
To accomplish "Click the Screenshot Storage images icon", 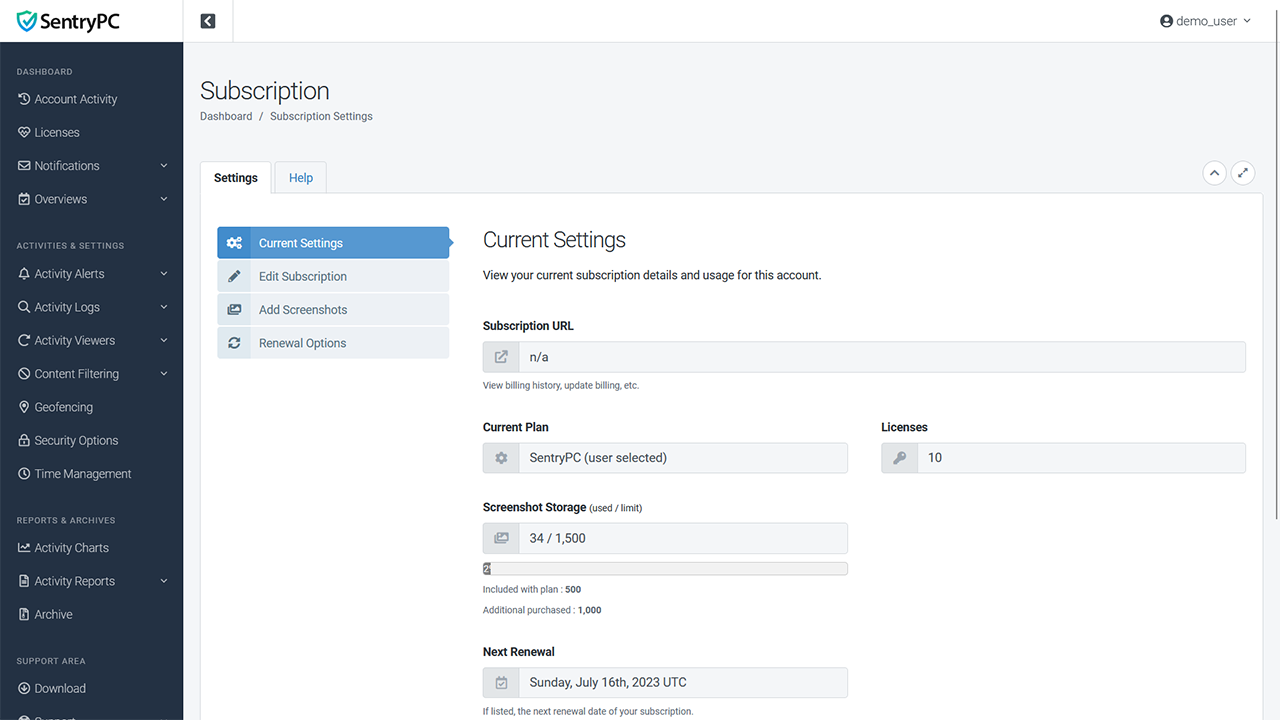I will click(x=501, y=538).
